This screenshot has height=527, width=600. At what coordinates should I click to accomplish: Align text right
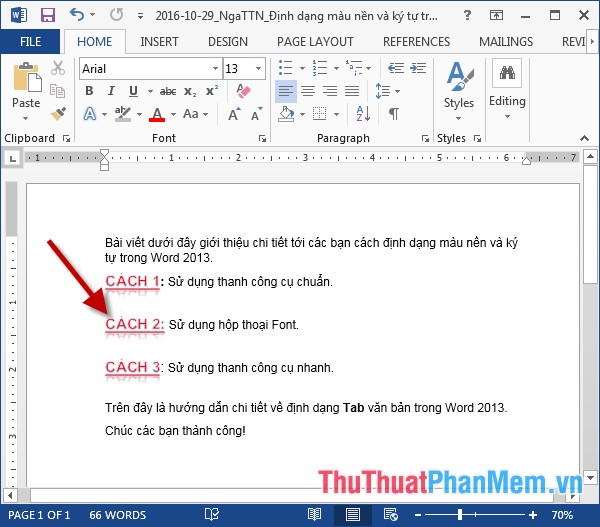[330, 91]
